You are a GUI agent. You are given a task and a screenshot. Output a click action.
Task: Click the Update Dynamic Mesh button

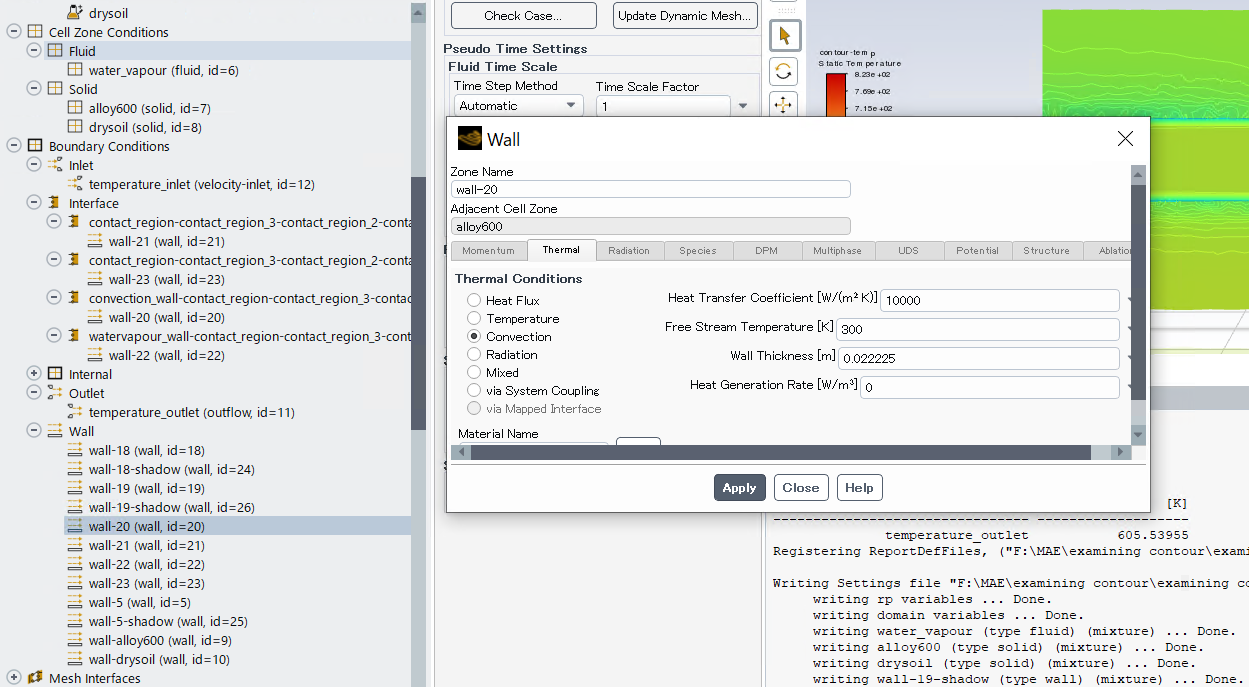(685, 16)
